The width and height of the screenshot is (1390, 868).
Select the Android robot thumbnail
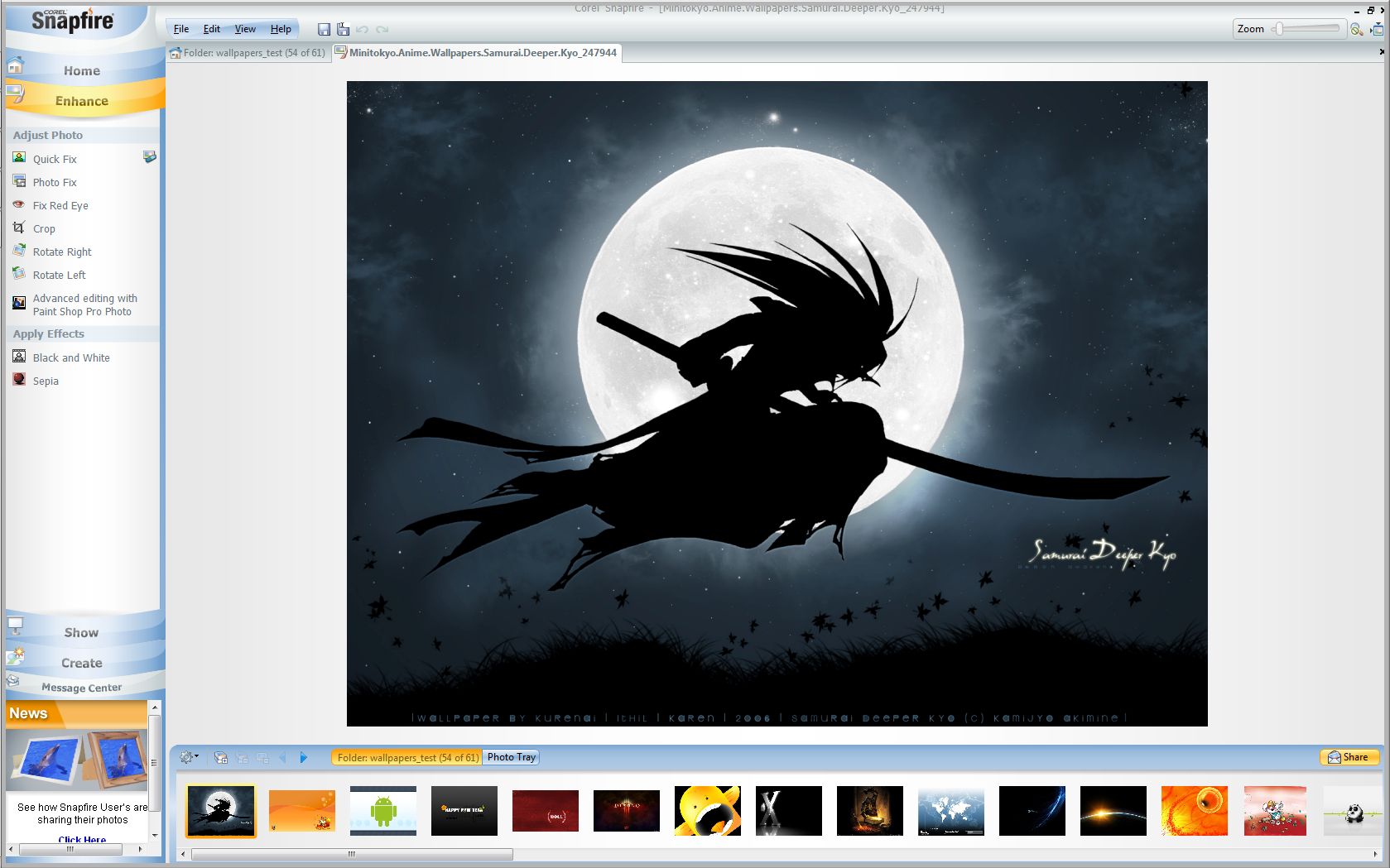tap(383, 811)
